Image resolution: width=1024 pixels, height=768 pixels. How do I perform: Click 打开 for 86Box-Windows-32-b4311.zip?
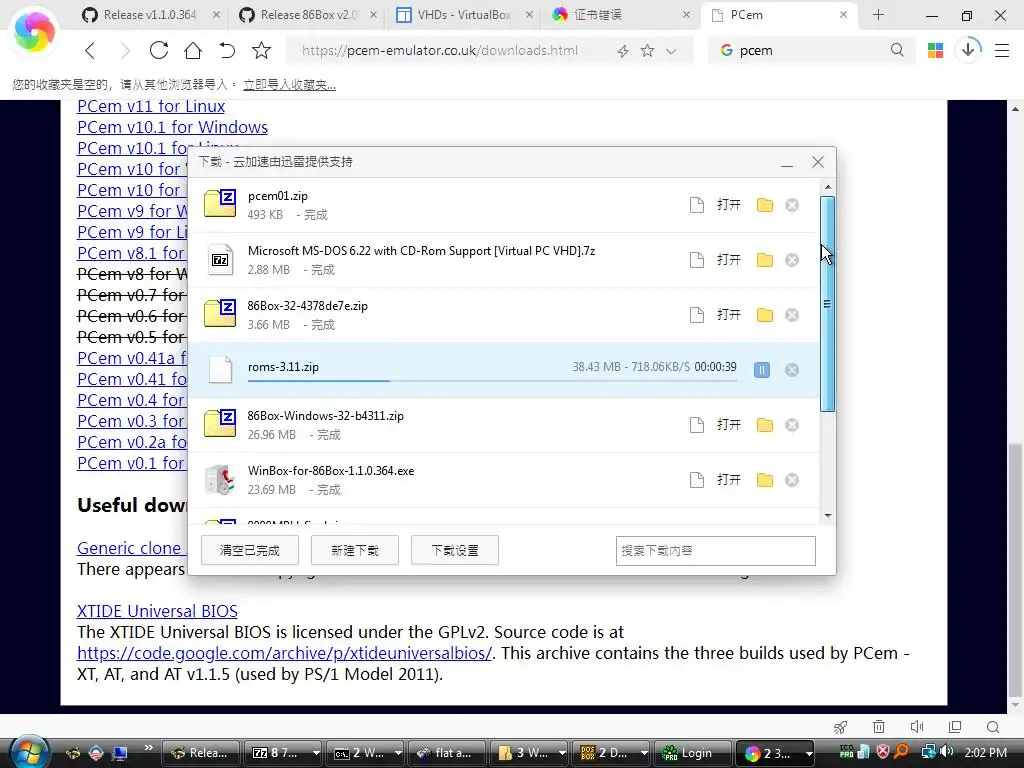tap(729, 425)
